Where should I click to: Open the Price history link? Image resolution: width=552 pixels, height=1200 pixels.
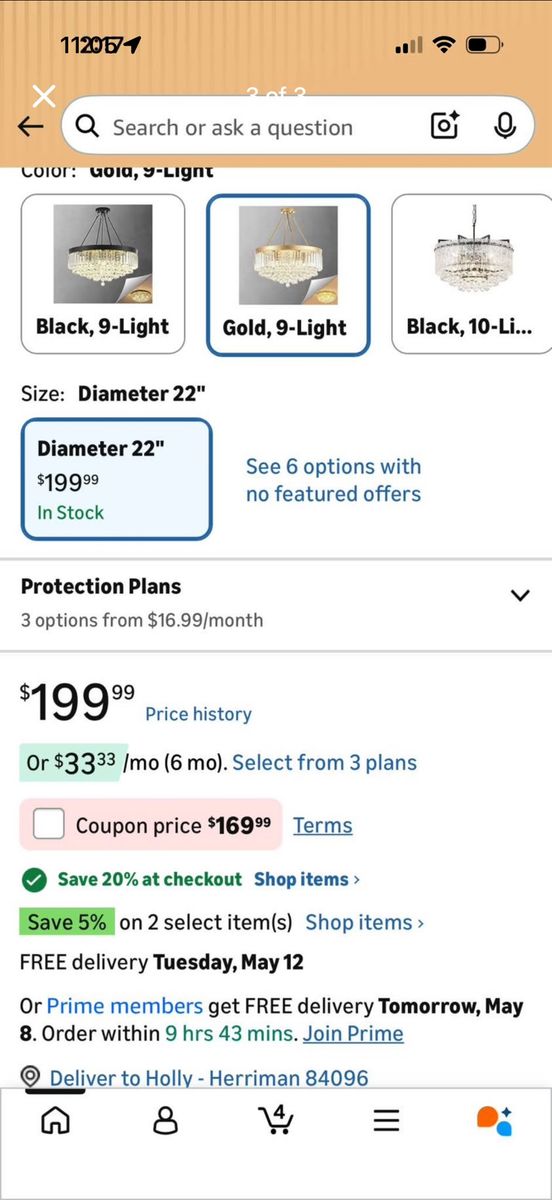tap(198, 714)
